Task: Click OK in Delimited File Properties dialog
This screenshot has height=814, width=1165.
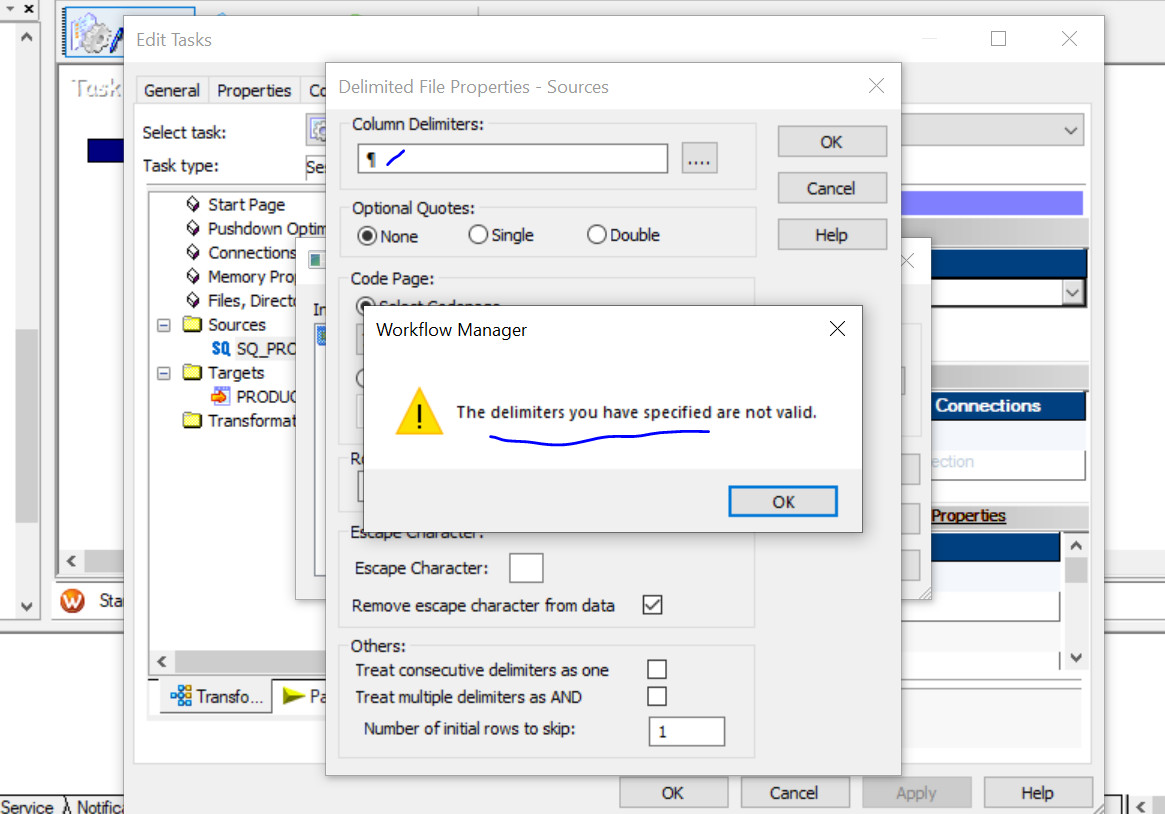Action: click(x=831, y=142)
